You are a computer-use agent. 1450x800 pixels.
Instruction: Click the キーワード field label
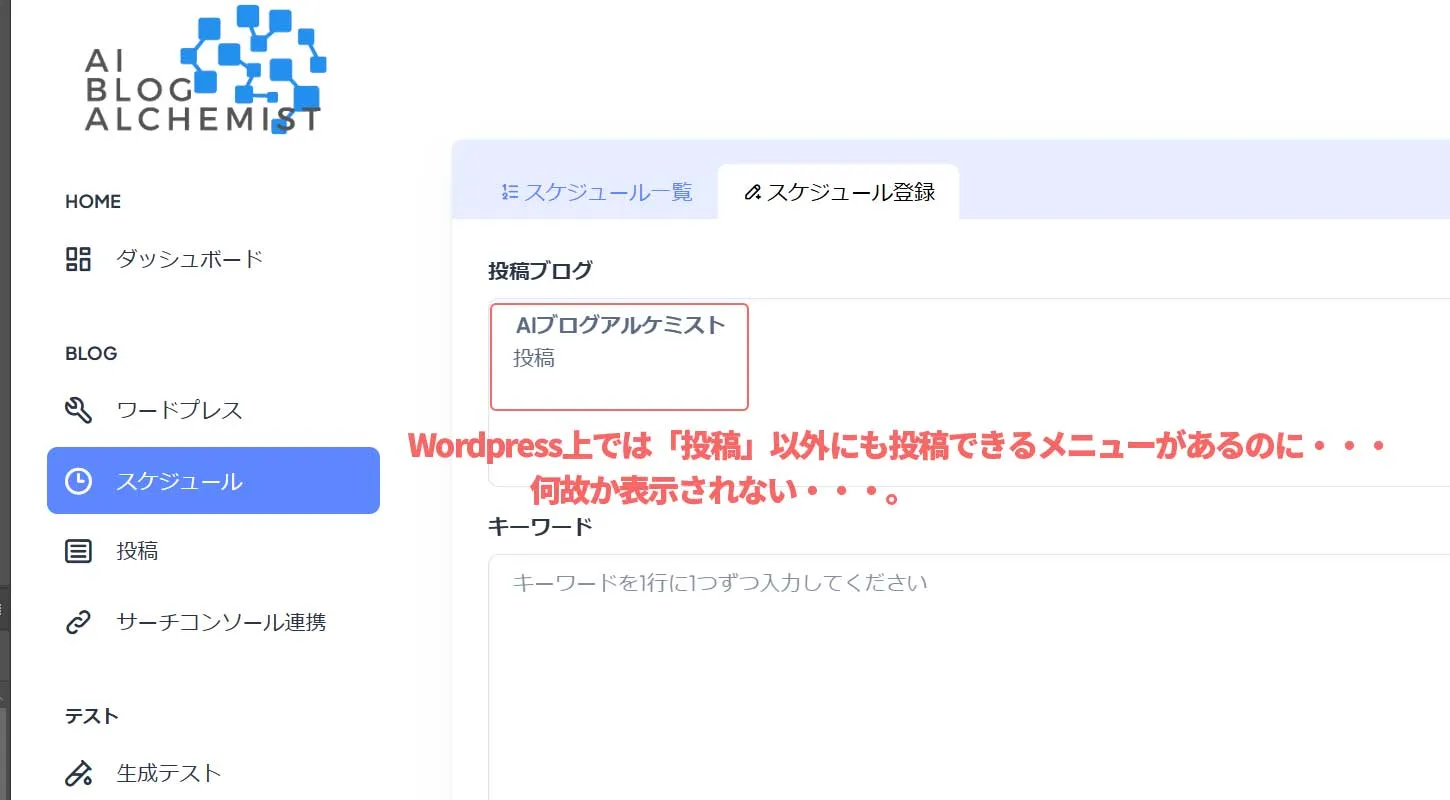[x=540, y=526]
